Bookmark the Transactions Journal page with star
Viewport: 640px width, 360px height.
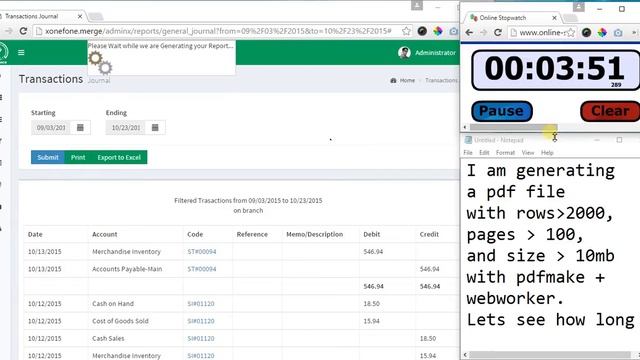coord(406,31)
